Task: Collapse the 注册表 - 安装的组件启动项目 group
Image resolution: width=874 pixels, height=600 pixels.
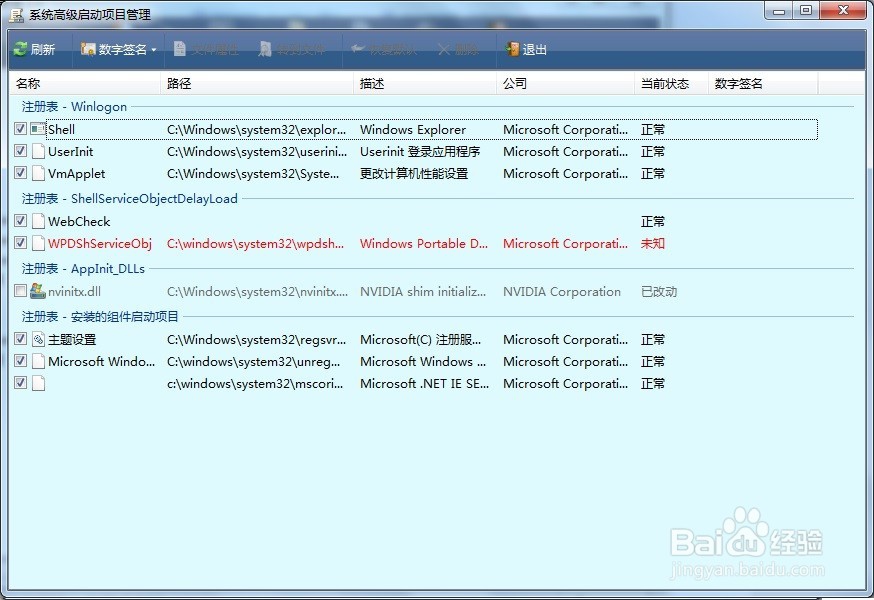Action: pos(100,317)
